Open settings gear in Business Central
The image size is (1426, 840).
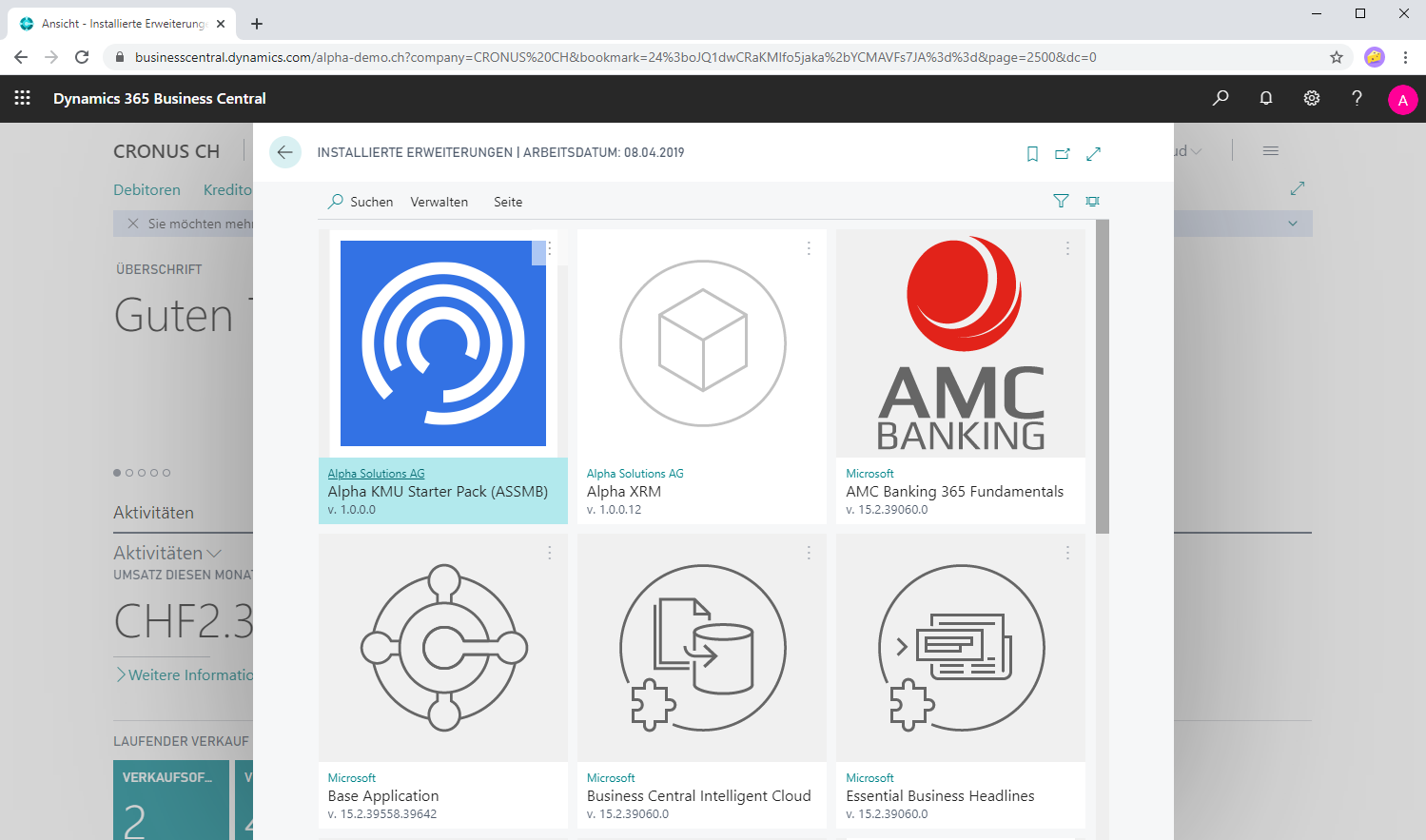[1312, 98]
